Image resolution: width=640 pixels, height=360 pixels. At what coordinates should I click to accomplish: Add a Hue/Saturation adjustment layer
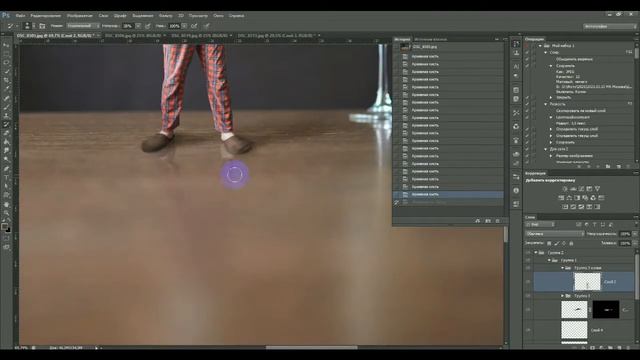[561, 198]
